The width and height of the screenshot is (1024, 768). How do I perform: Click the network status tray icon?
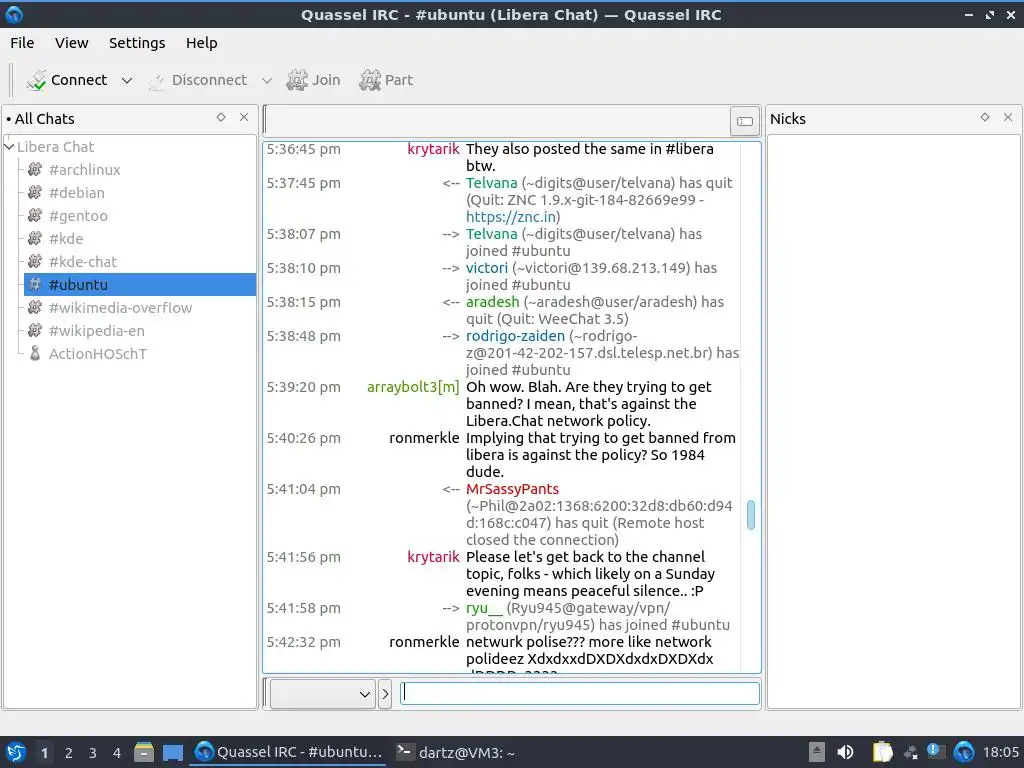pos(910,752)
